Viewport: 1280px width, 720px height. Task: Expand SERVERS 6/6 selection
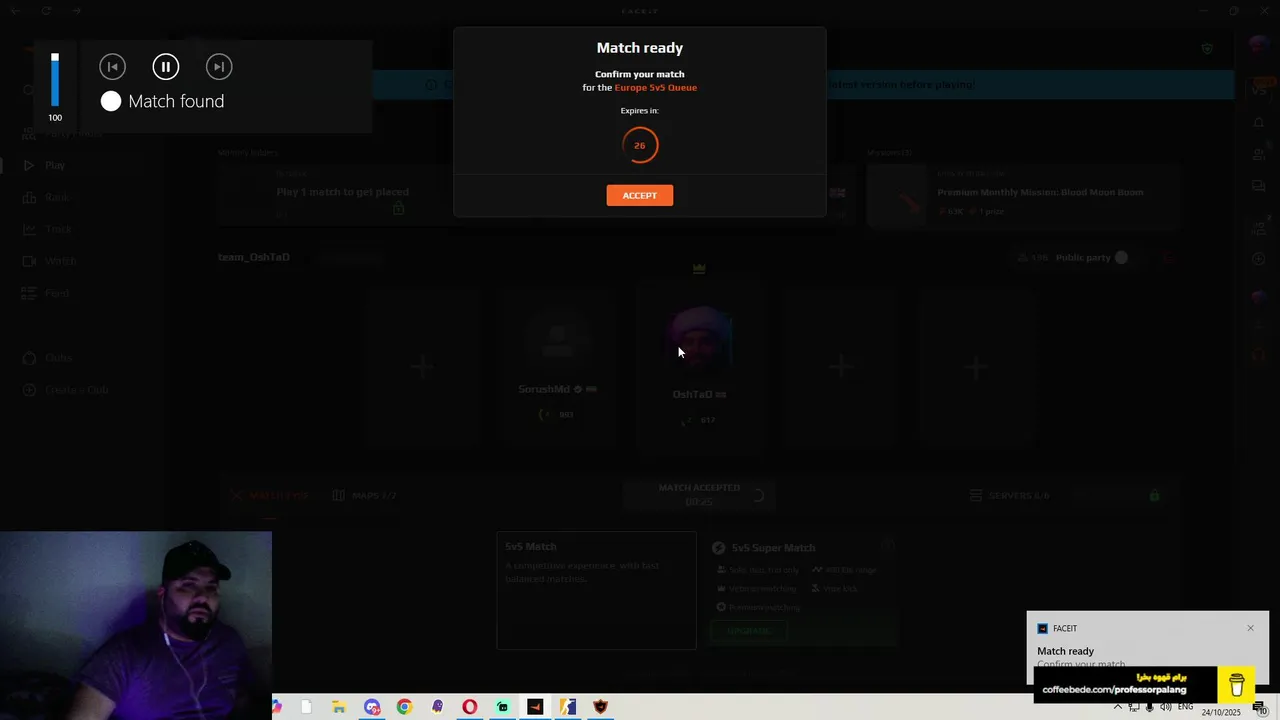click(1010, 495)
